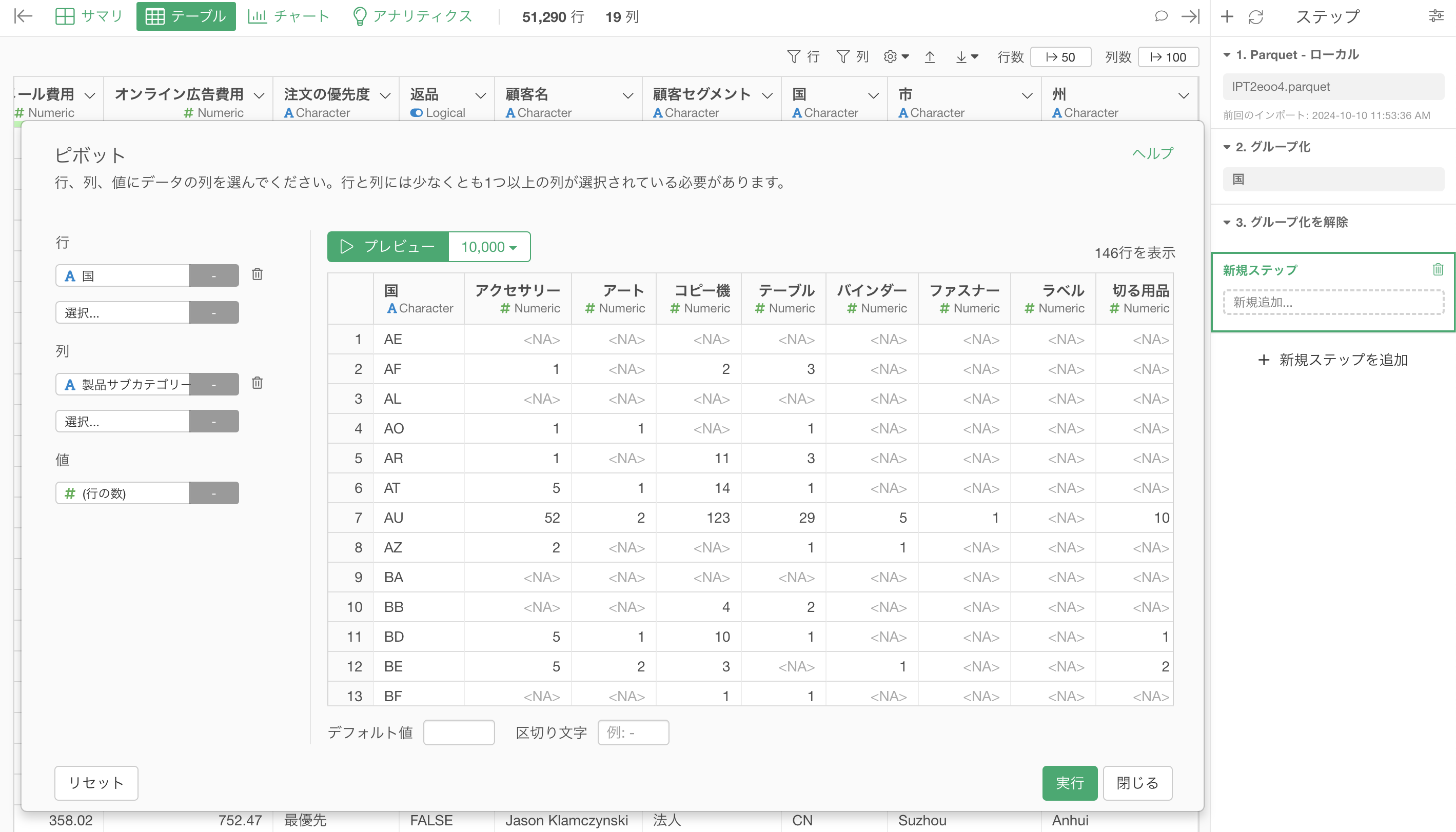
Task: Open 顧客名 column menu chevron
Action: tap(628, 95)
